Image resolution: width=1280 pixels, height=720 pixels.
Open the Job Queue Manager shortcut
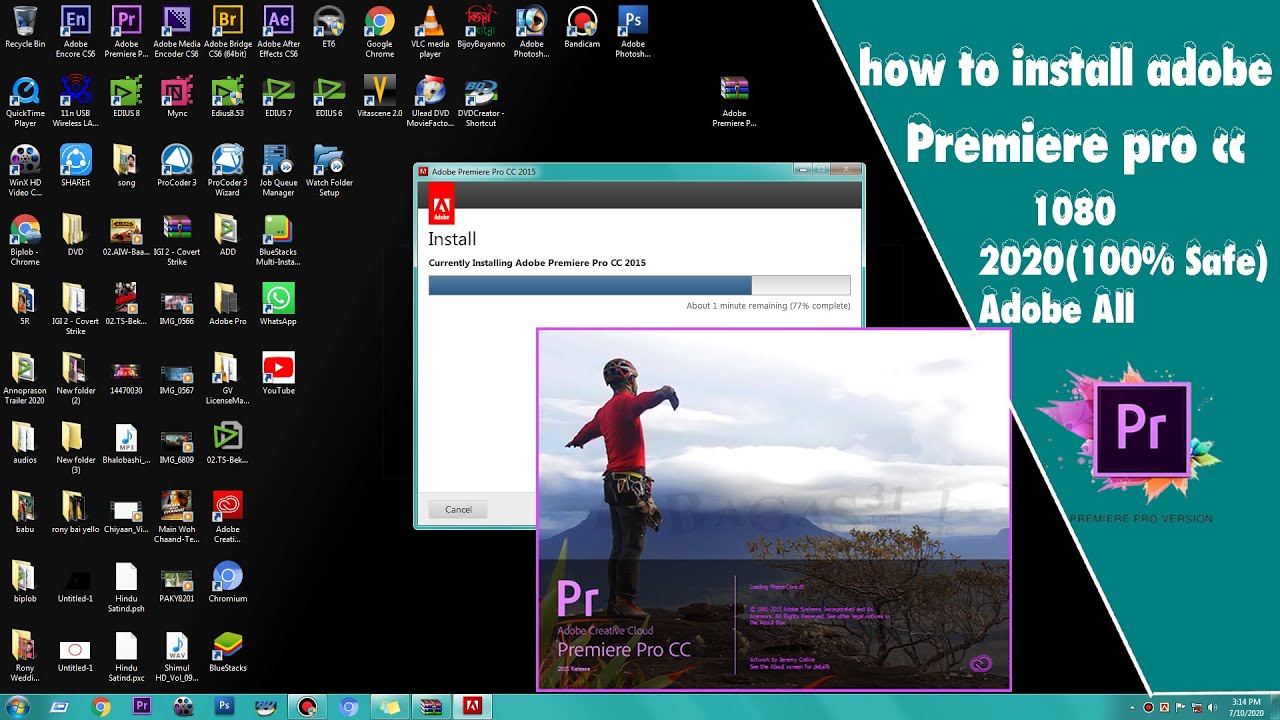tap(278, 171)
